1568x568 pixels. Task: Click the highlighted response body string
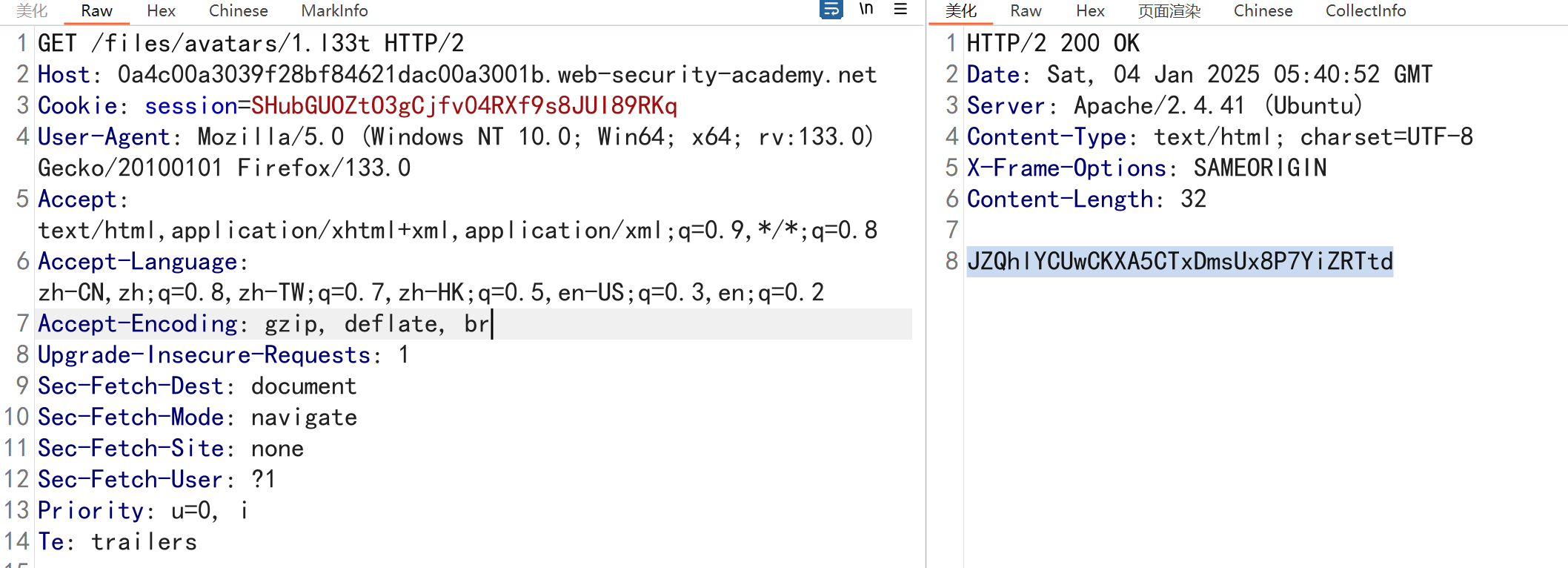coord(1180,262)
